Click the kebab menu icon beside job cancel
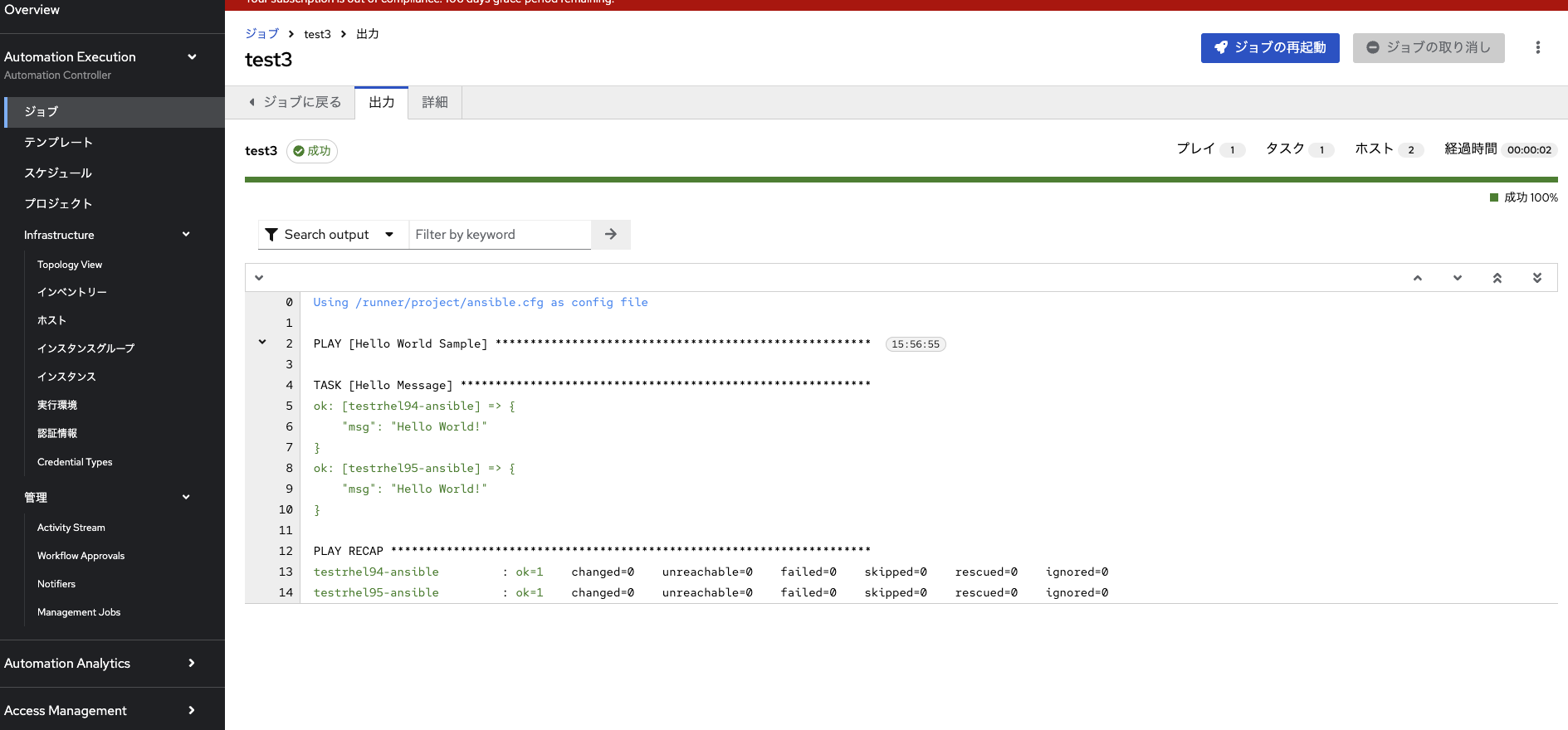Image resolution: width=1568 pixels, height=730 pixels. click(x=1537, y=47)
